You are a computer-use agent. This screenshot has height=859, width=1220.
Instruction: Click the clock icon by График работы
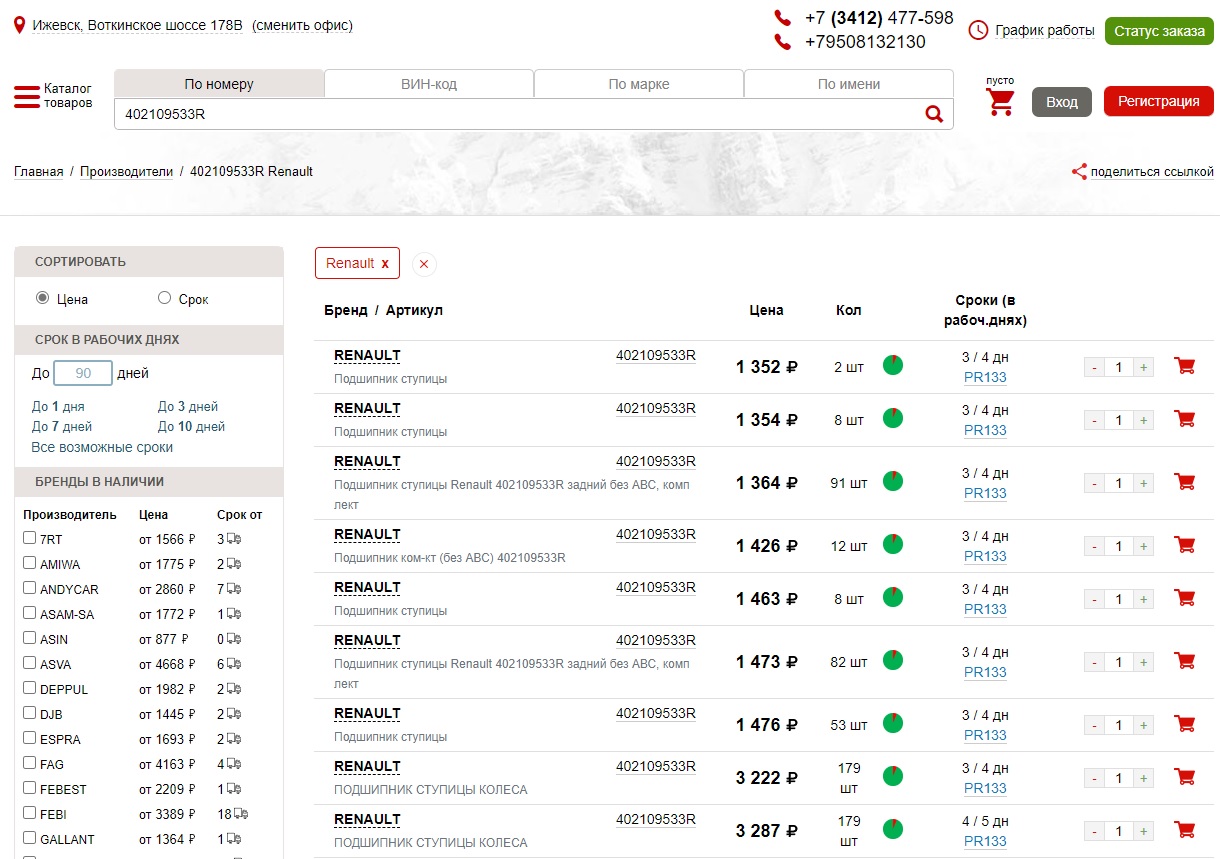pyautogui.click(x=978, y=31)
